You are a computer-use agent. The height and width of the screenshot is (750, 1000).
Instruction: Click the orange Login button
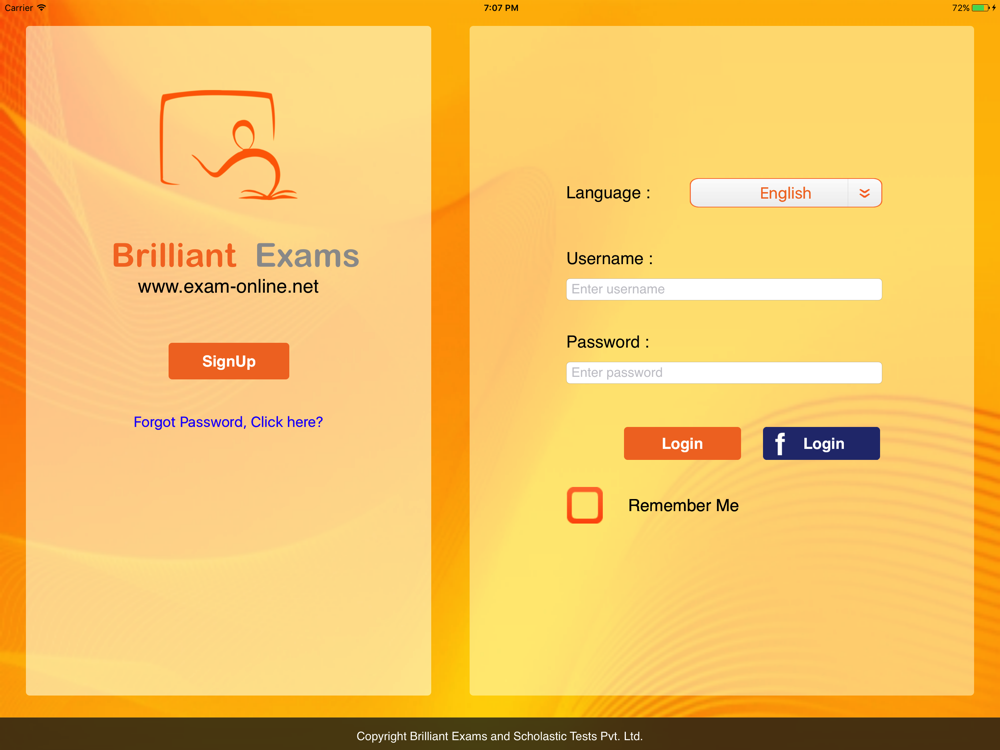682,443
